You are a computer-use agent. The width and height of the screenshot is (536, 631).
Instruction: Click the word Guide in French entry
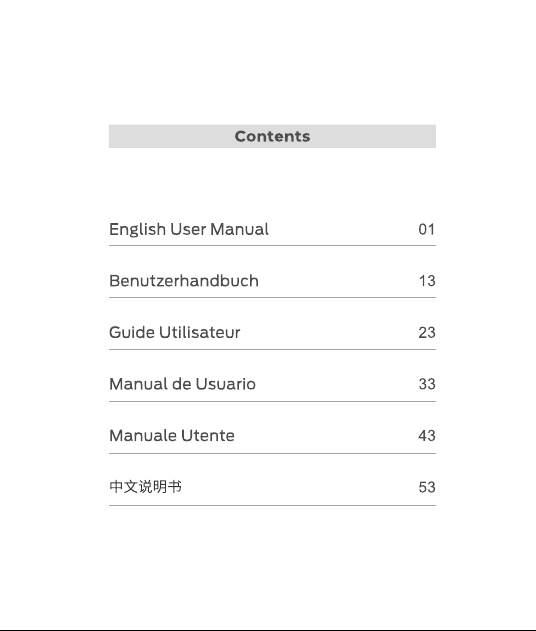[x=132, y=332]
